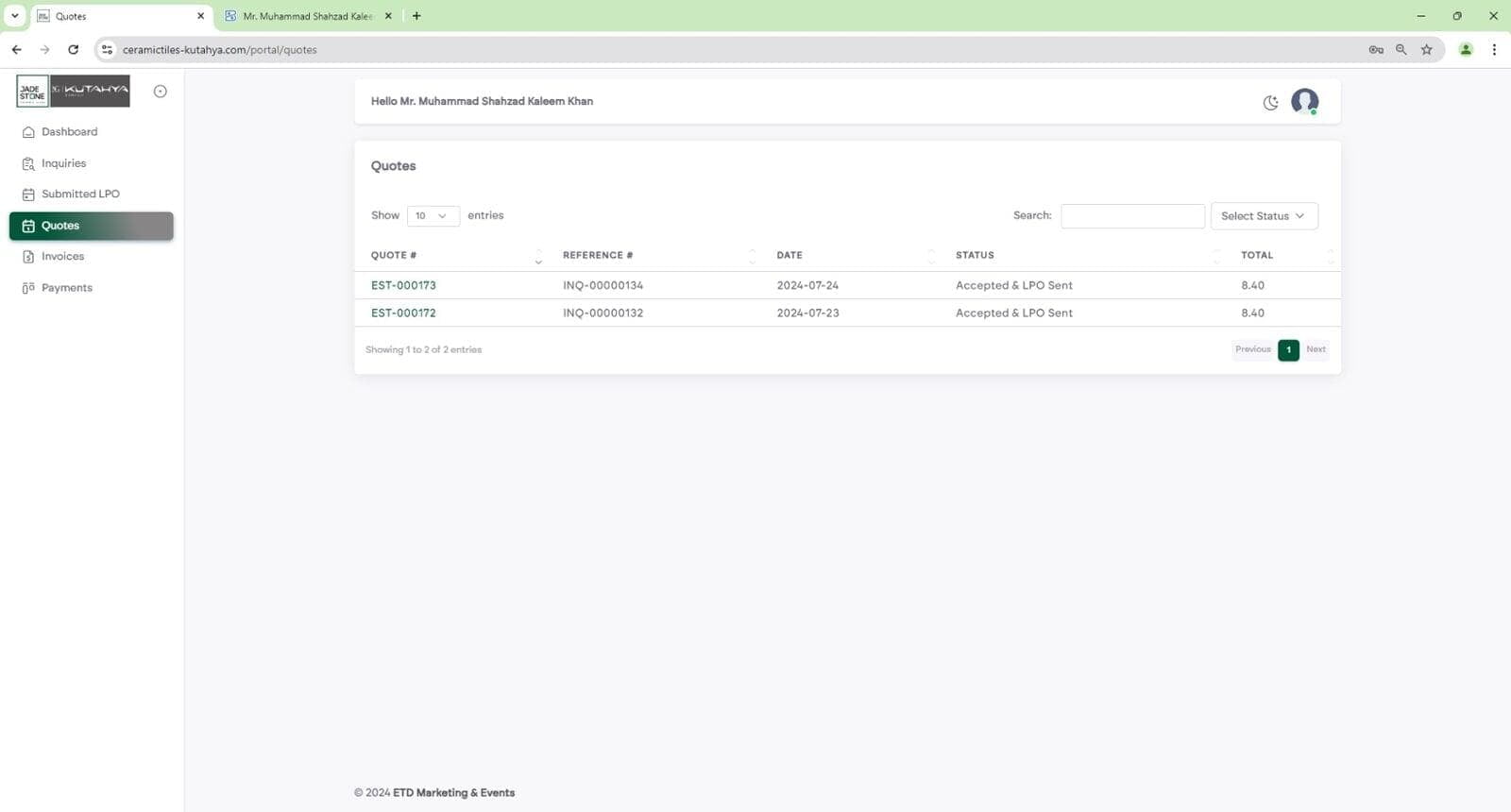1511x812 pixels.
Task: Open quote EST-000173
Action: [x=403, y=285]
